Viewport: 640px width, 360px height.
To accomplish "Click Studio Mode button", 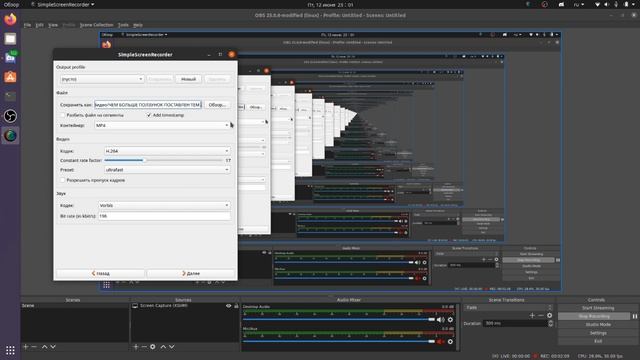I will [598, 324].
